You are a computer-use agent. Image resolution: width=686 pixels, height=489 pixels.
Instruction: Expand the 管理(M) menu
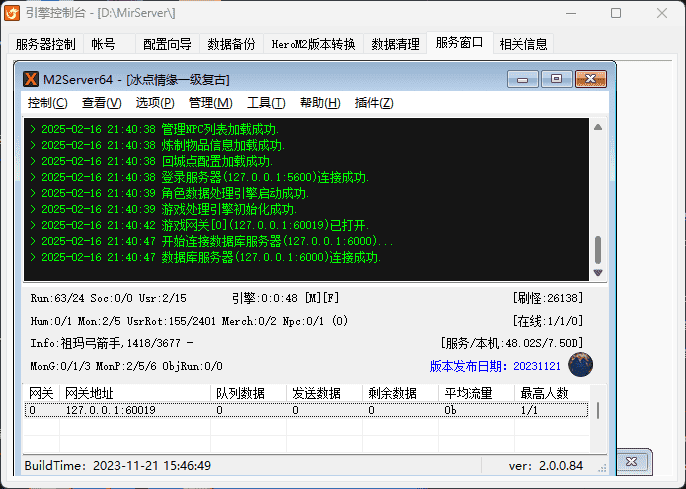coord(210,103)
